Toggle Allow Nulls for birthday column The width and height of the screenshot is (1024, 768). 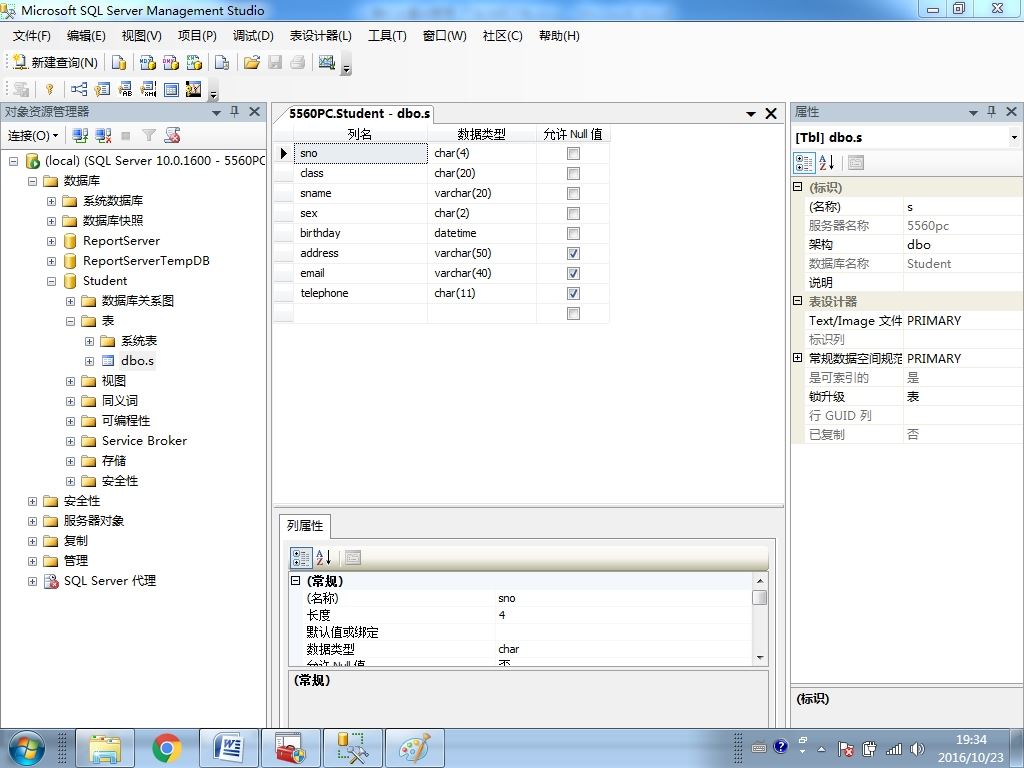[x=573, y=234]
